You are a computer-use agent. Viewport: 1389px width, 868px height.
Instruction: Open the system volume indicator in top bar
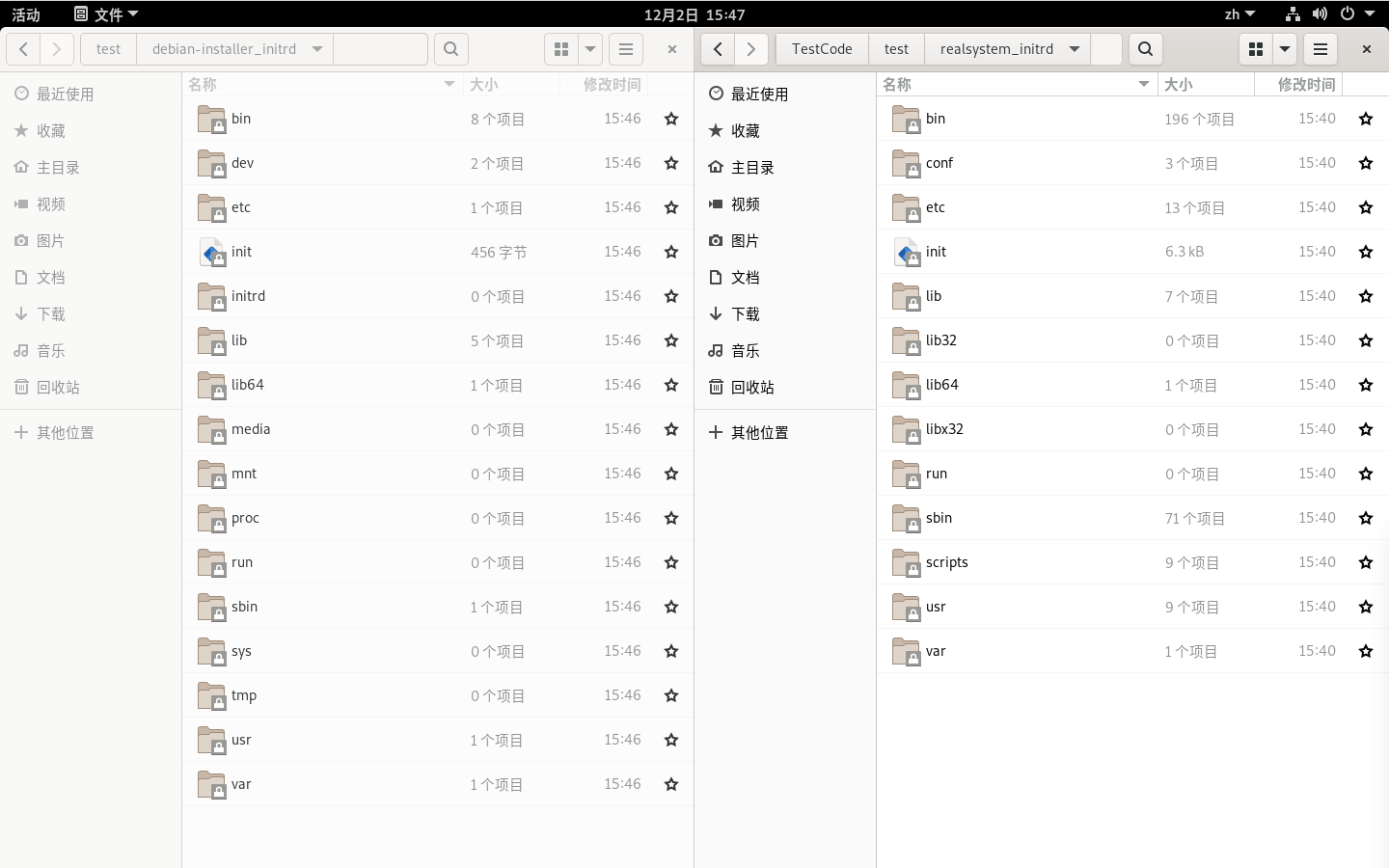(1320, 14)
